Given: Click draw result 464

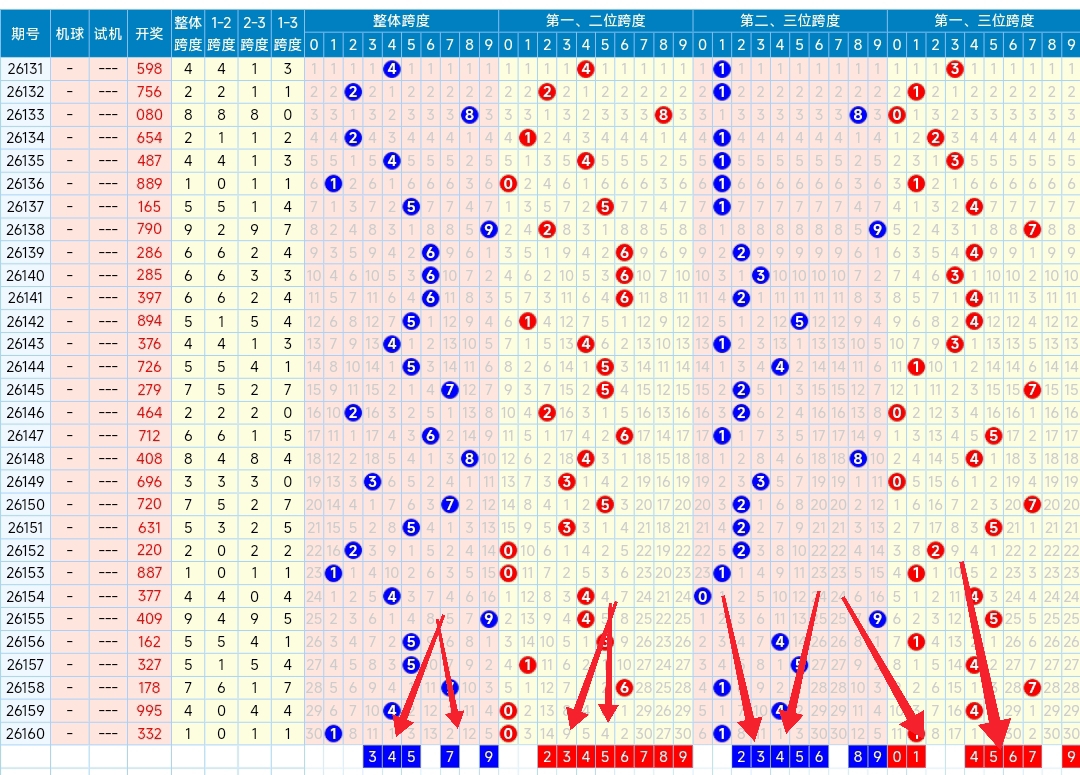Looking at the screenshot, I should click(x=149, y=413).
